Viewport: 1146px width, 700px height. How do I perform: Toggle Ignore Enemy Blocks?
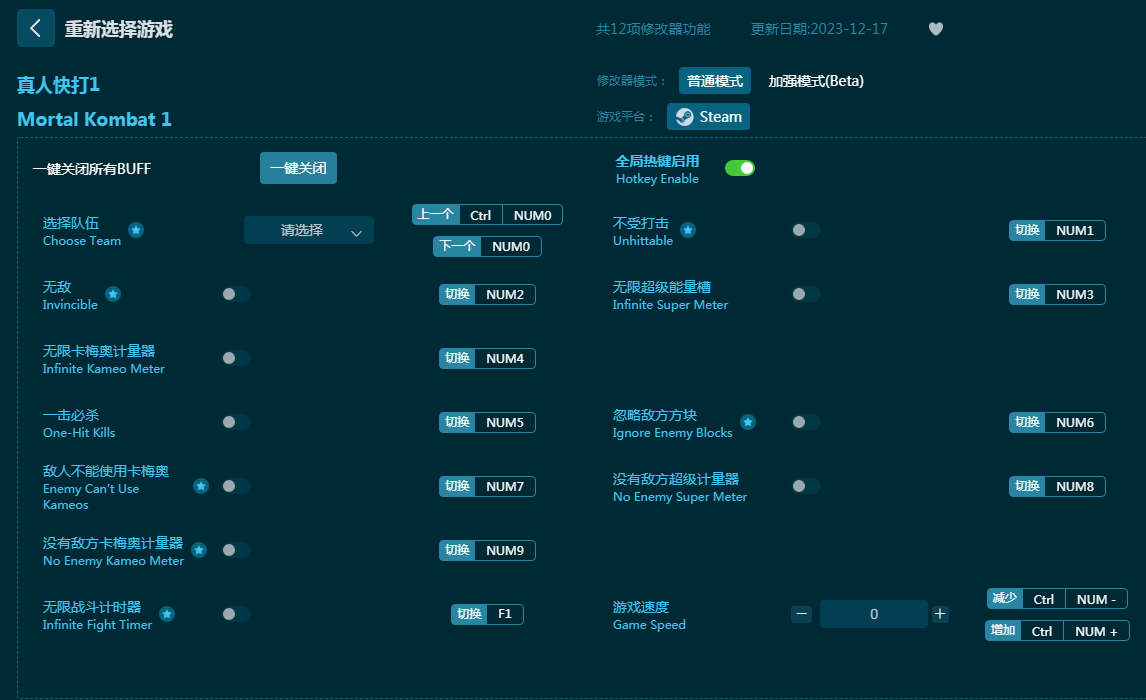click(x=806, y=422)
